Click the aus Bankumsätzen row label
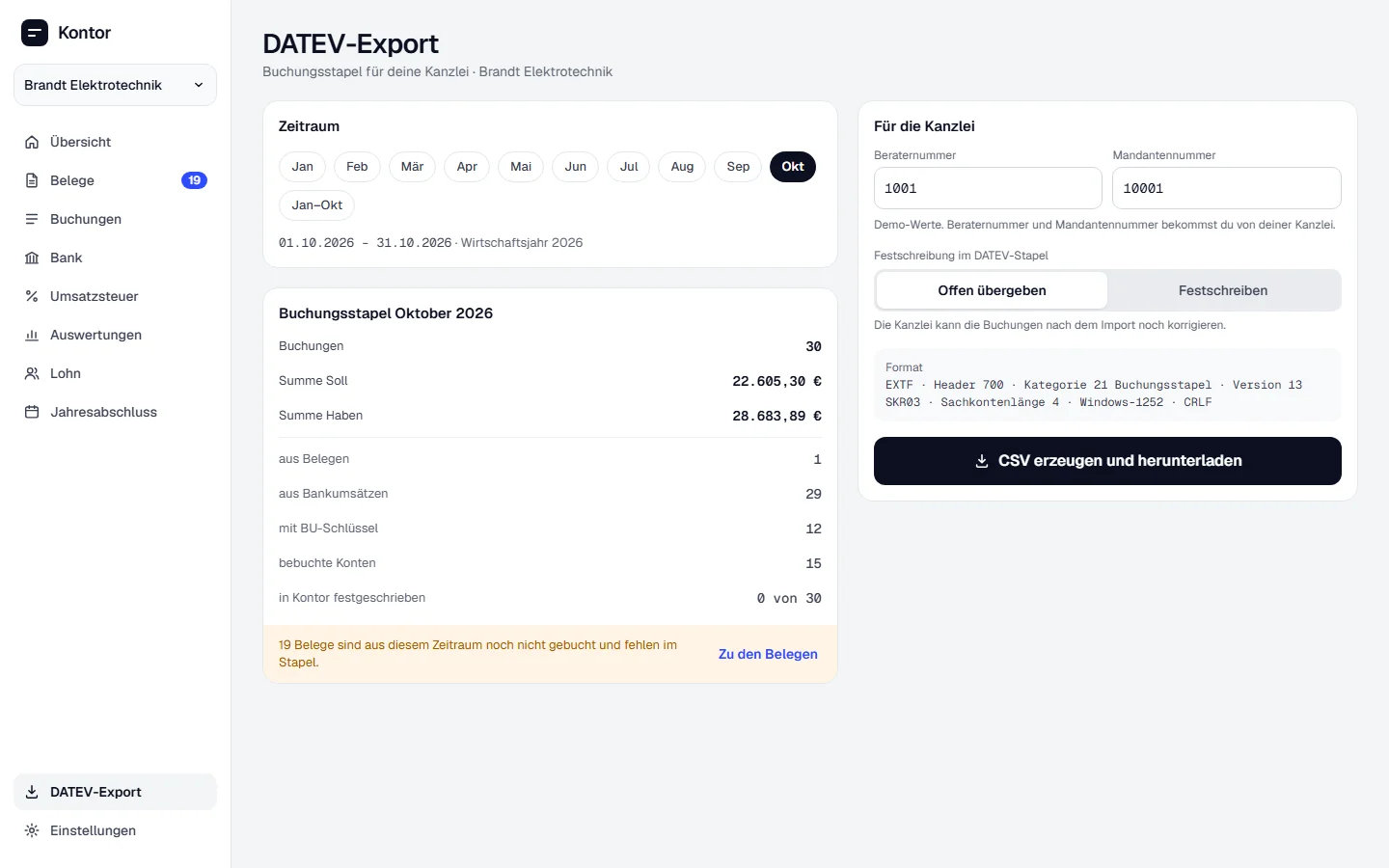This screenshot has height=868, width=1389. tap(333, 494)
